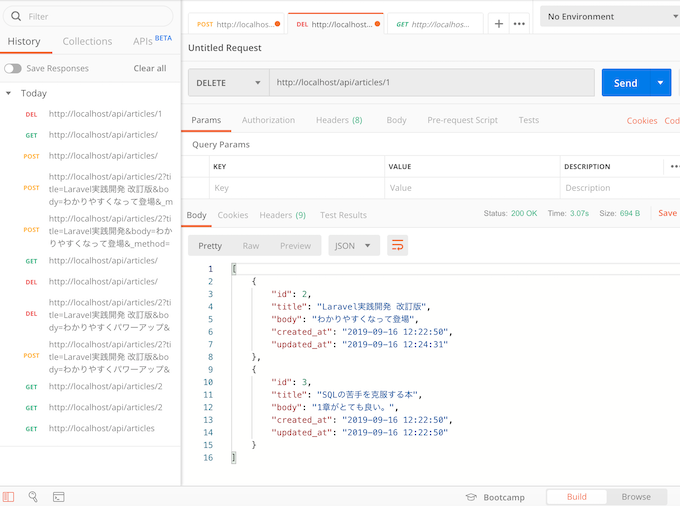Toggle the Save Responses switch

pos(13,69)
